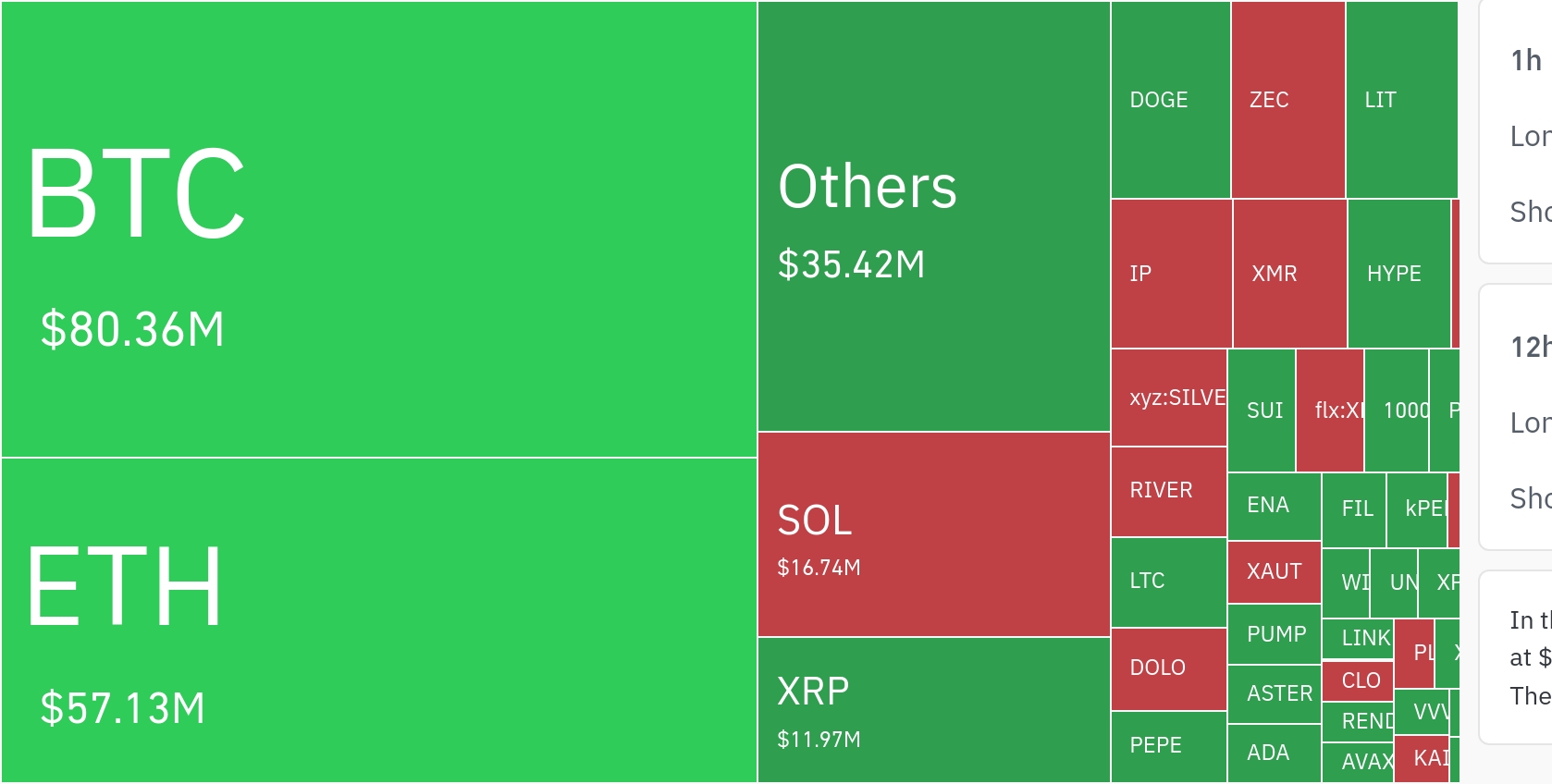Open the ENA tile
1552x784 pixels.
pyautogui.click(x=1274, y=506)
